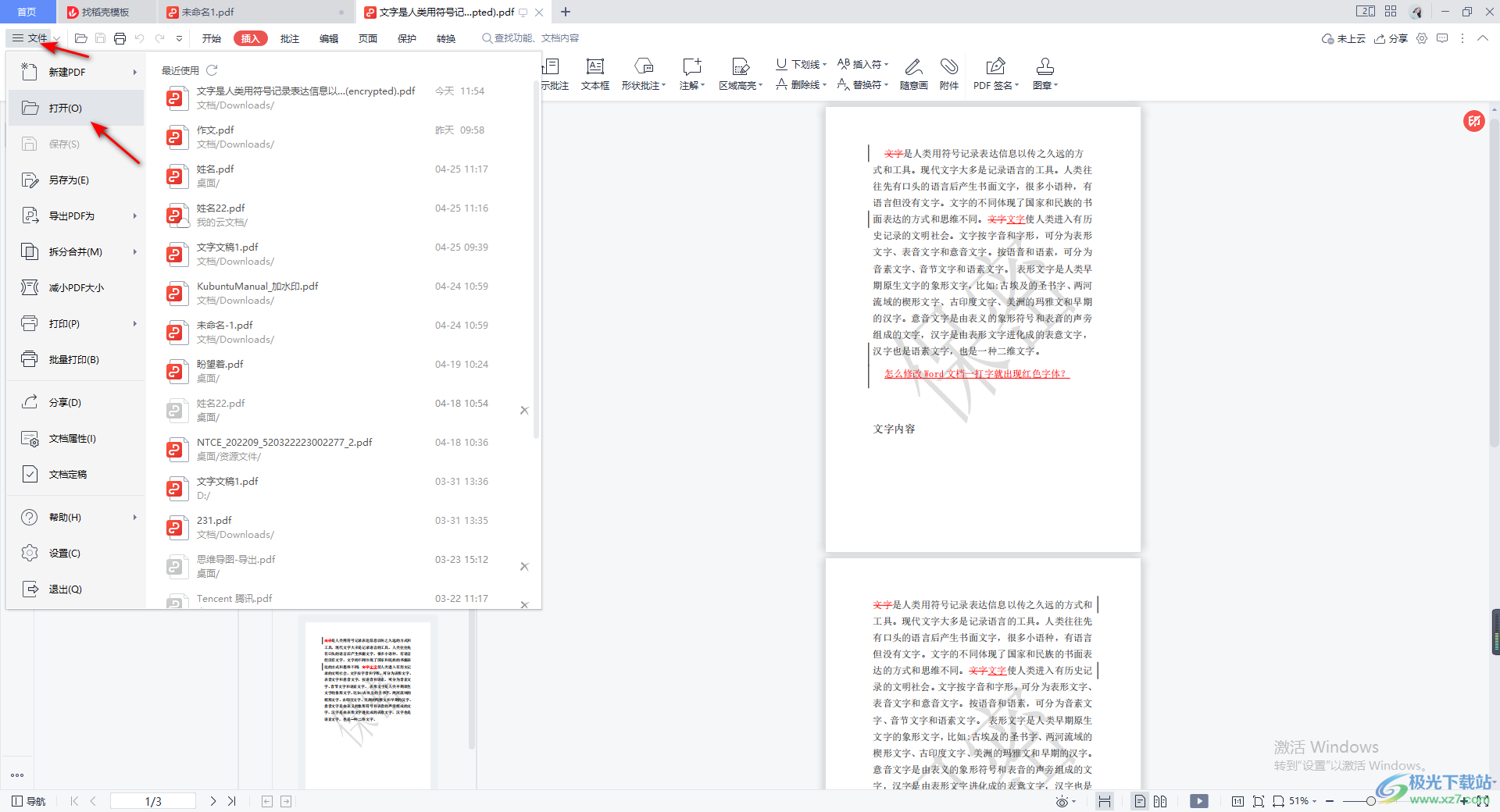
Task: Click the zoom out minus button
Action: (x=1330, y=801)
